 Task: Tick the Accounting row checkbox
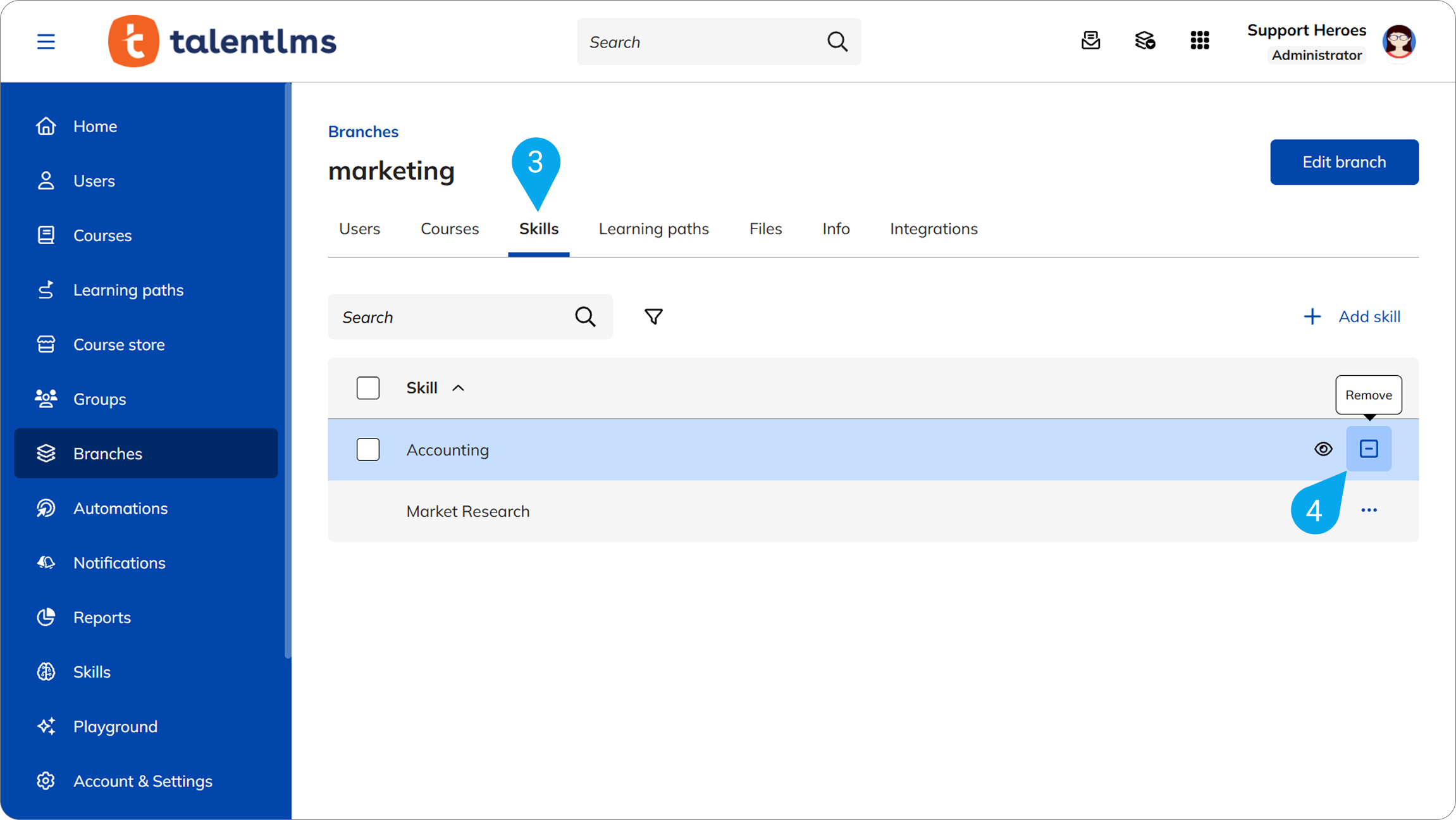(x=367, y=450)
